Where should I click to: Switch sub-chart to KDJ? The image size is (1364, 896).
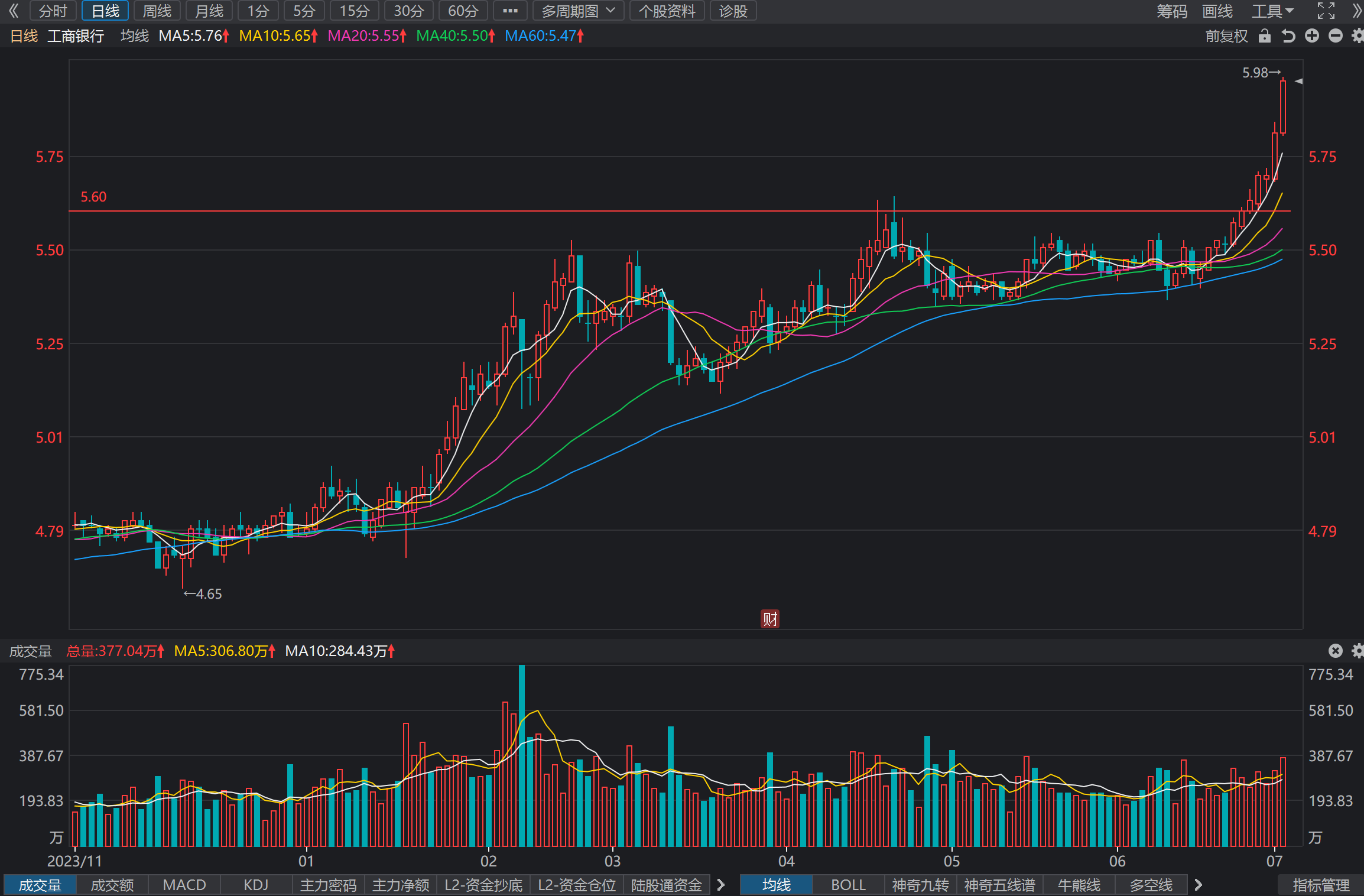pos(256,885)
